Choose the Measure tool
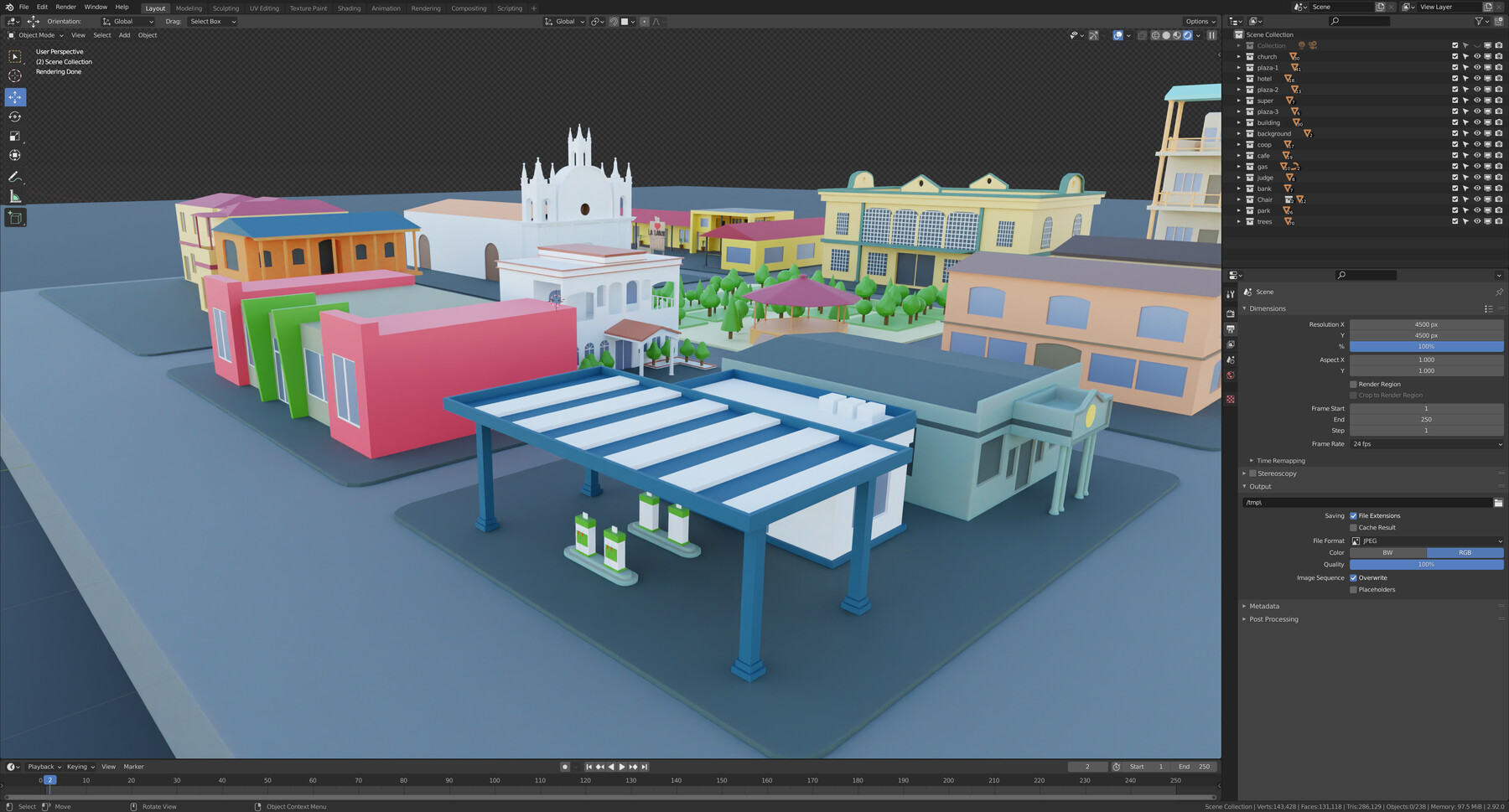 15,195
